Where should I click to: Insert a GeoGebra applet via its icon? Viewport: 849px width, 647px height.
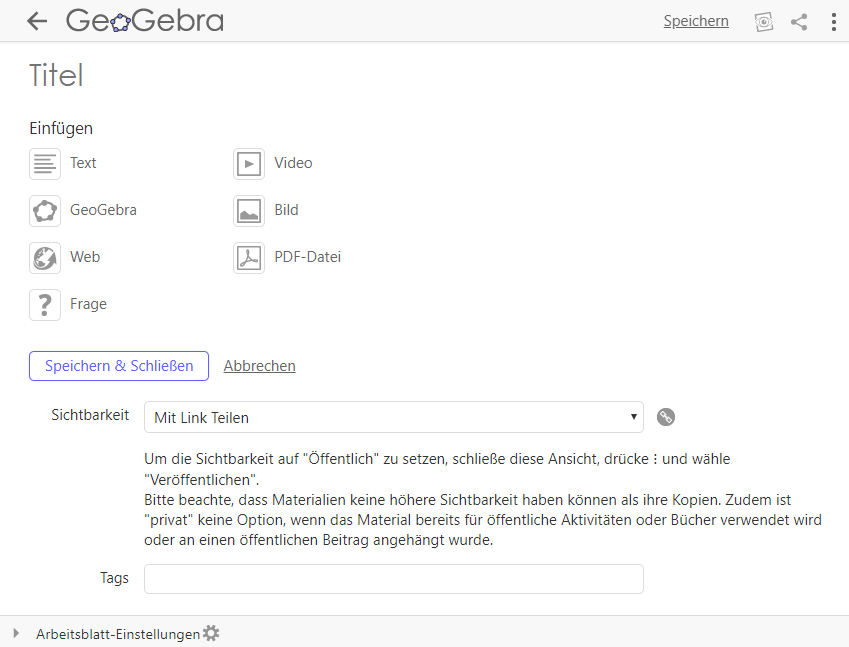point(45,211)
